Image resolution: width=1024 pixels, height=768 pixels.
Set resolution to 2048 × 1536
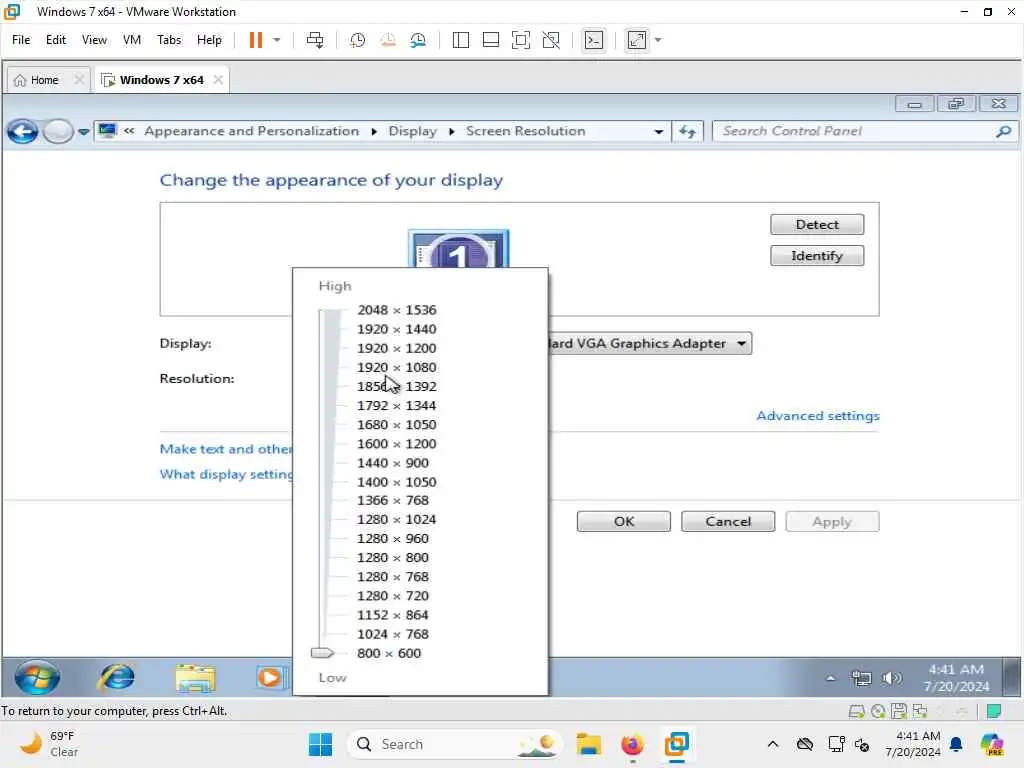(396, 310)
